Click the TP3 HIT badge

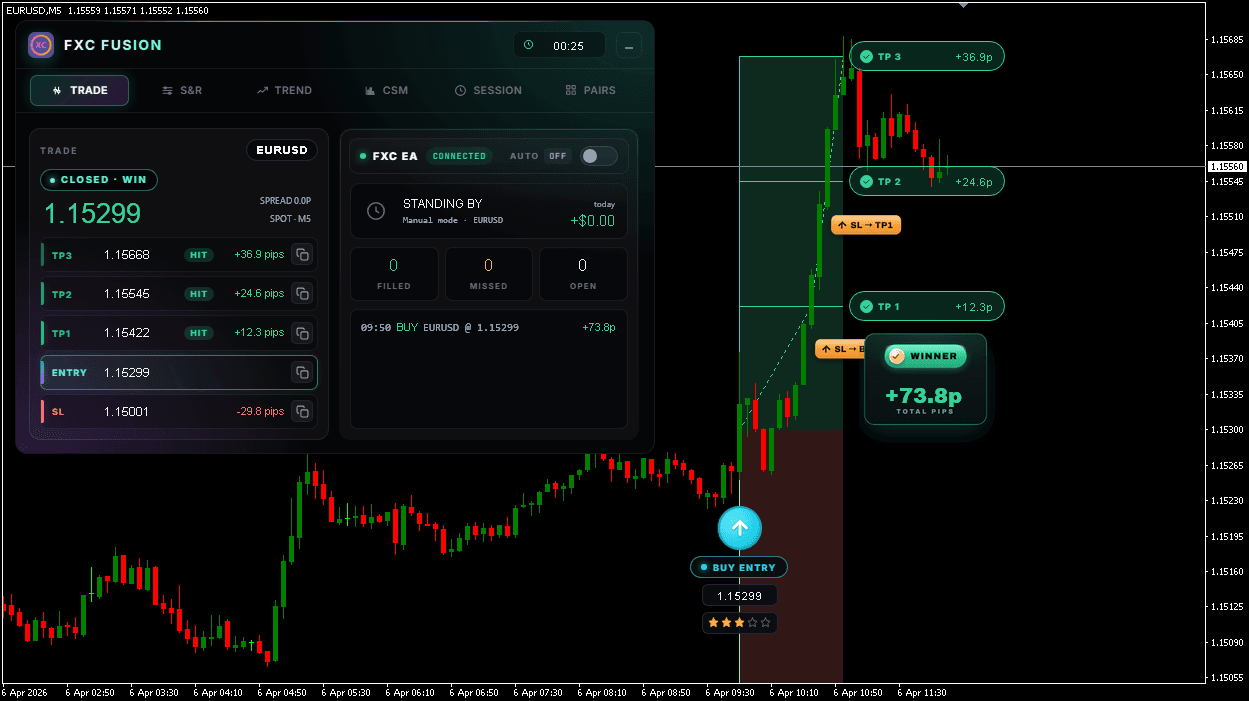point(199,255)
